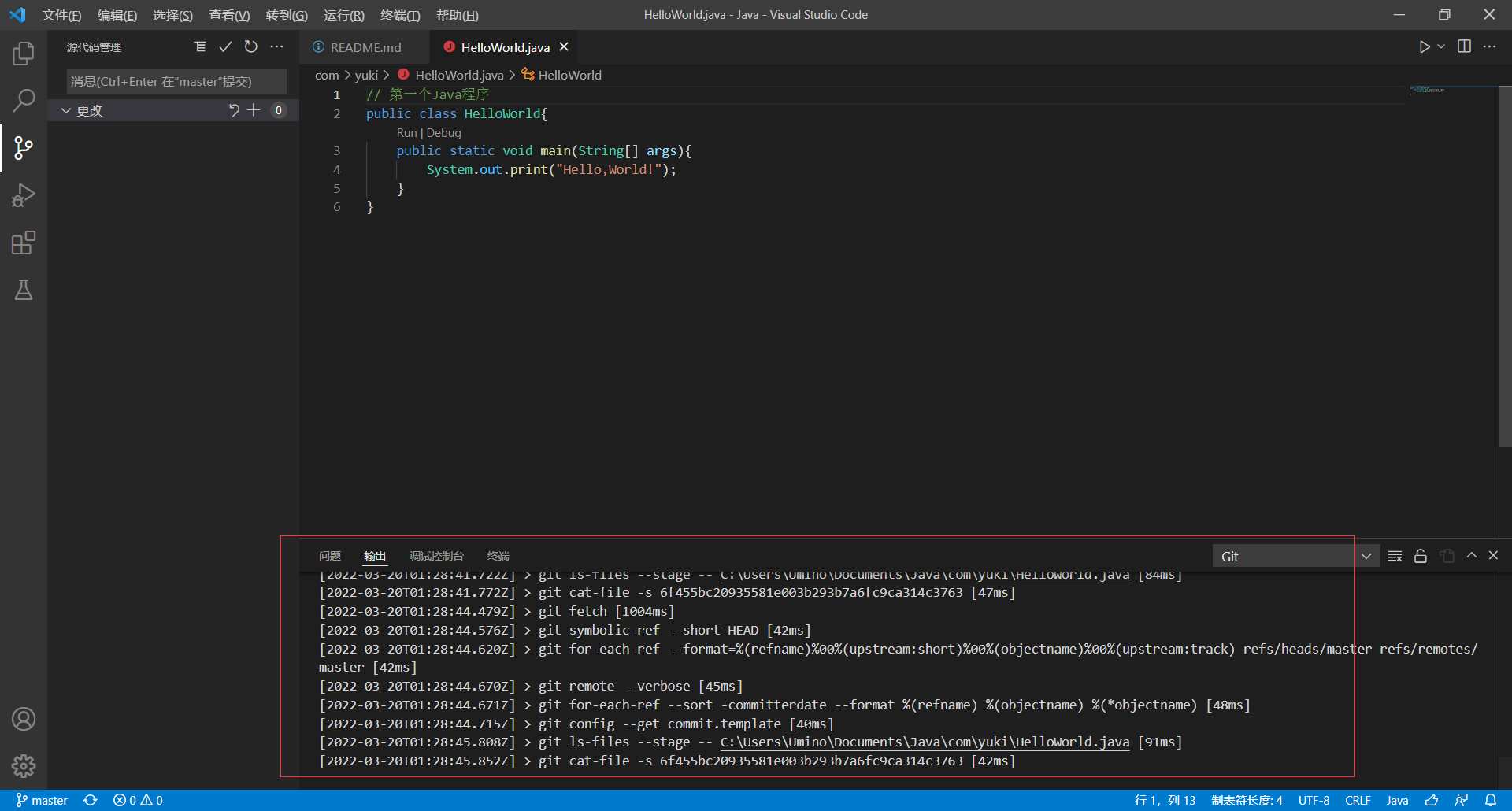Open the Testing flask view

pyautogui.click(x=24, y=290)
